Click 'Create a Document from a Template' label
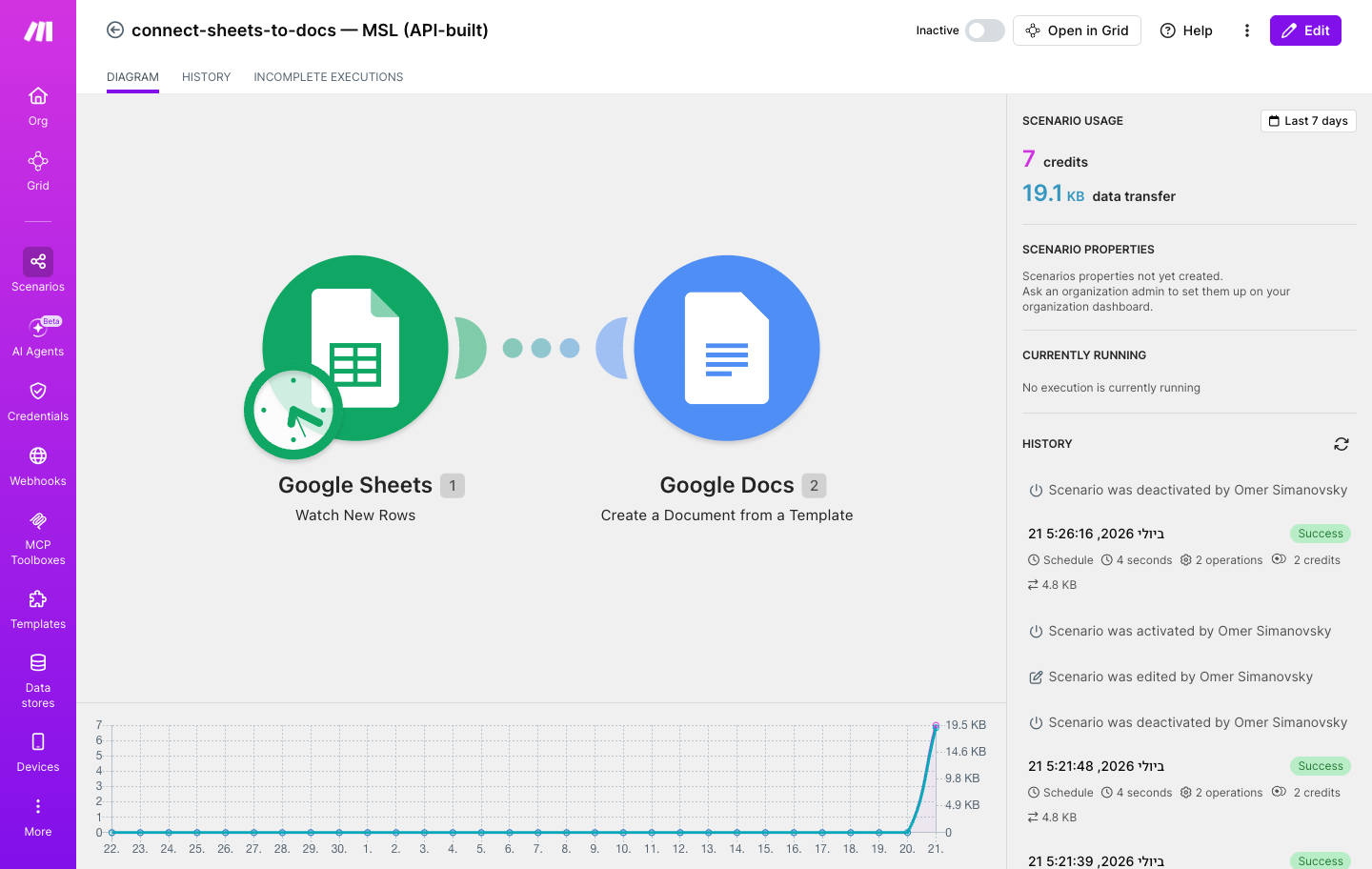This screenshot has height=869, width=1372. click(727, 515)
